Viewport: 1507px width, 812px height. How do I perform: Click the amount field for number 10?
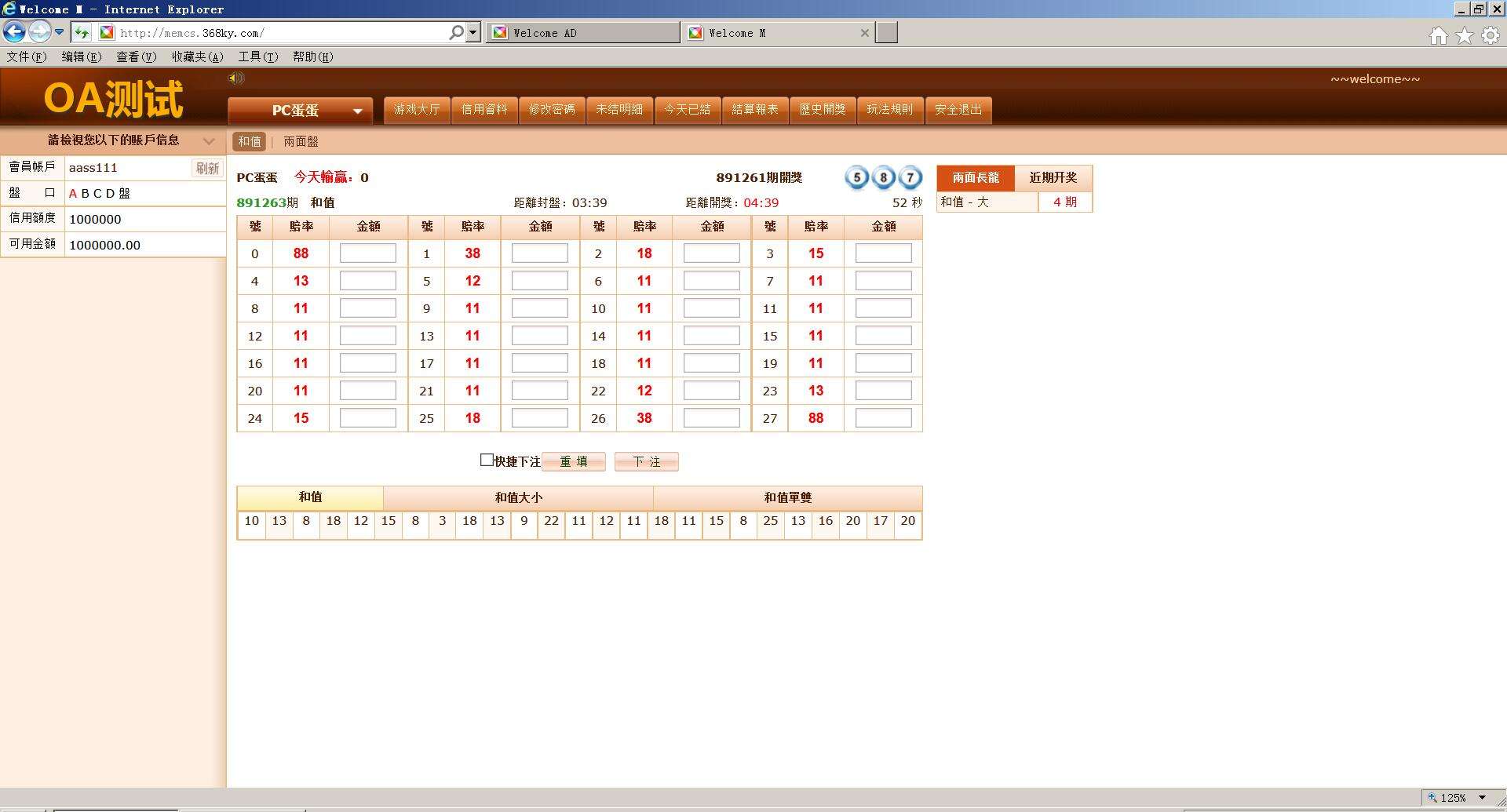pyautogui.click(x=712, y=308)
